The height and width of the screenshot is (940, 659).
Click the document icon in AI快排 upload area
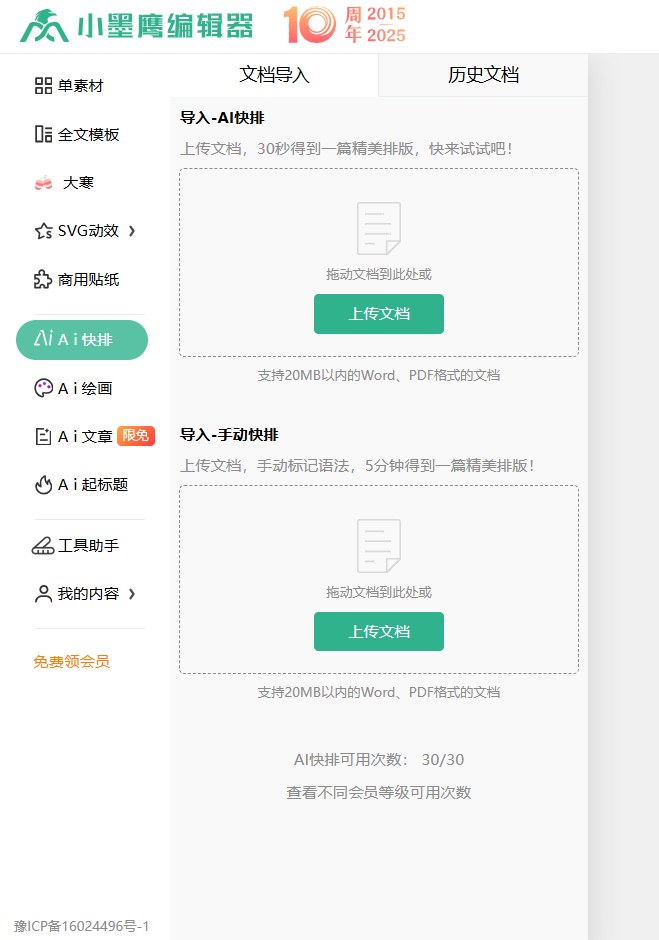click(379, 228)
